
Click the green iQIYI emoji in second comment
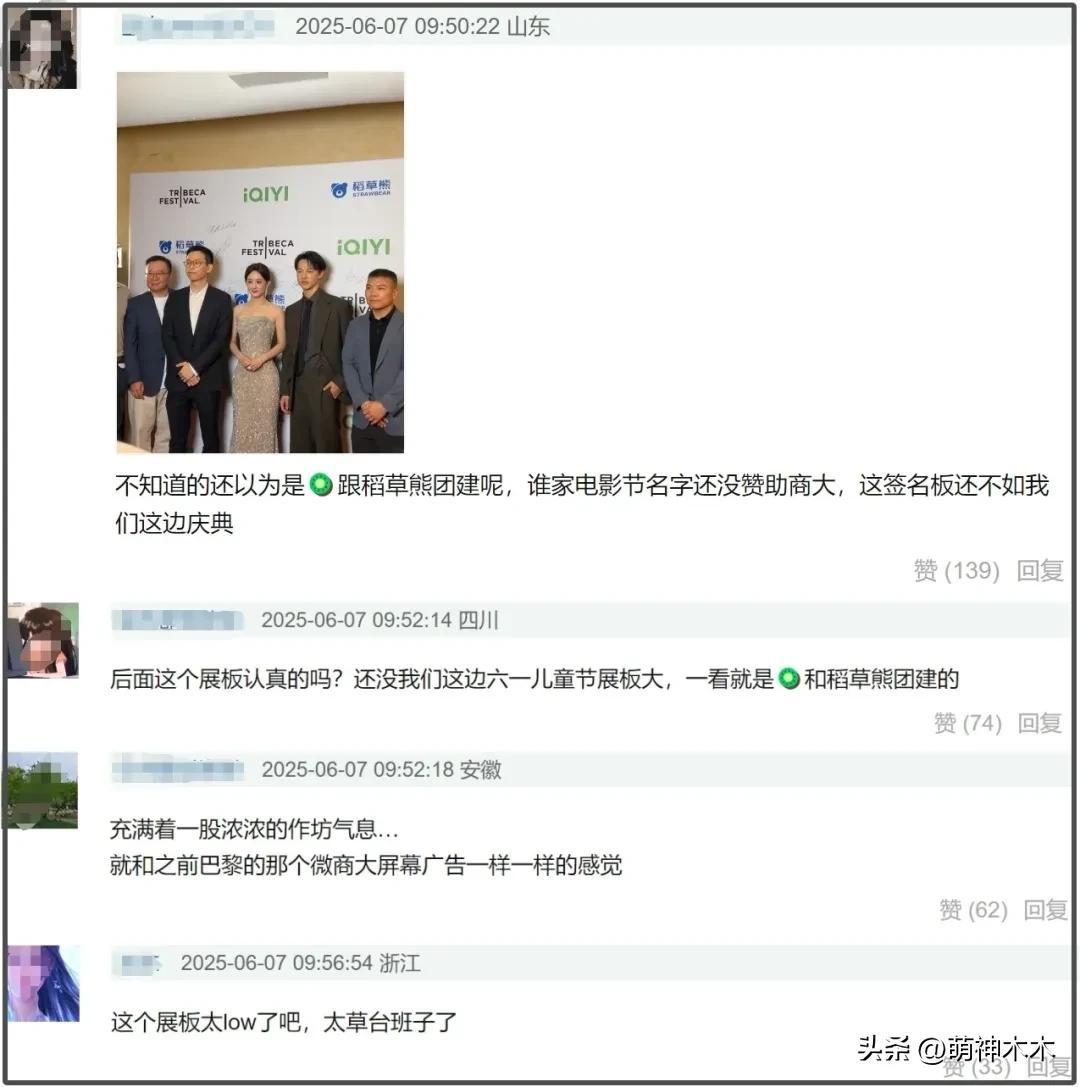tap(789, 678)
